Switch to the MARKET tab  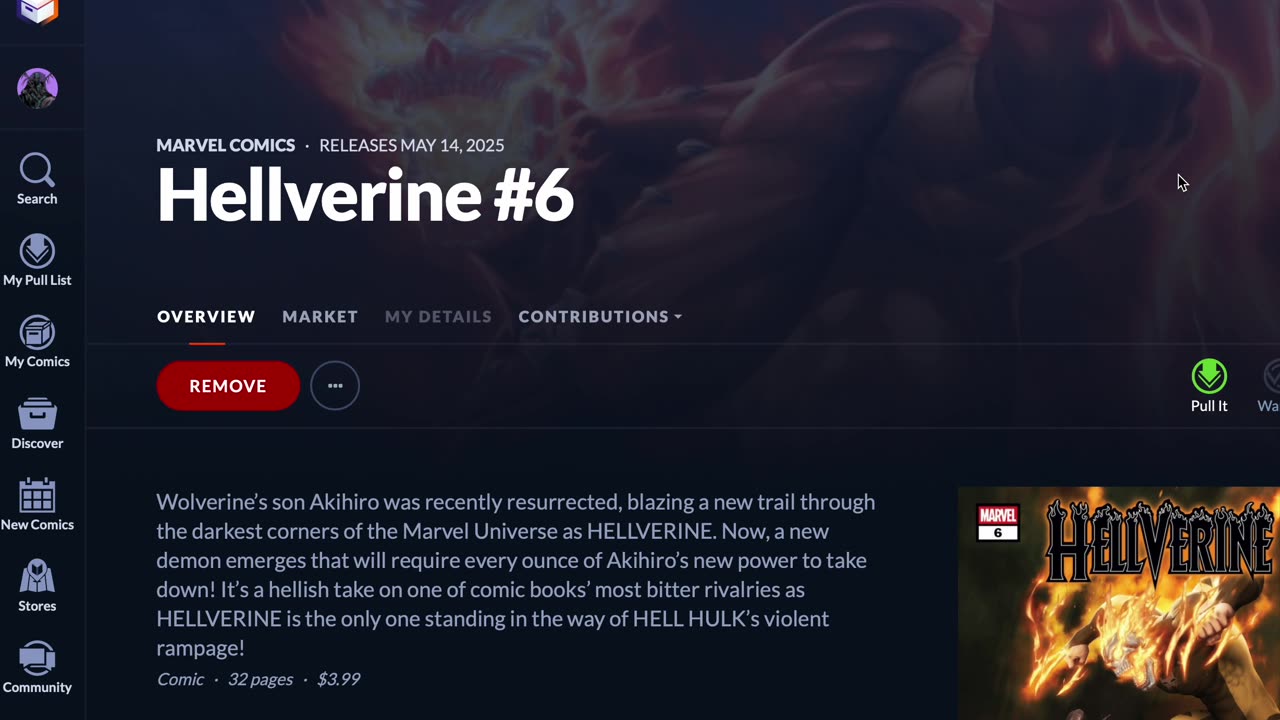pos(320,317)
